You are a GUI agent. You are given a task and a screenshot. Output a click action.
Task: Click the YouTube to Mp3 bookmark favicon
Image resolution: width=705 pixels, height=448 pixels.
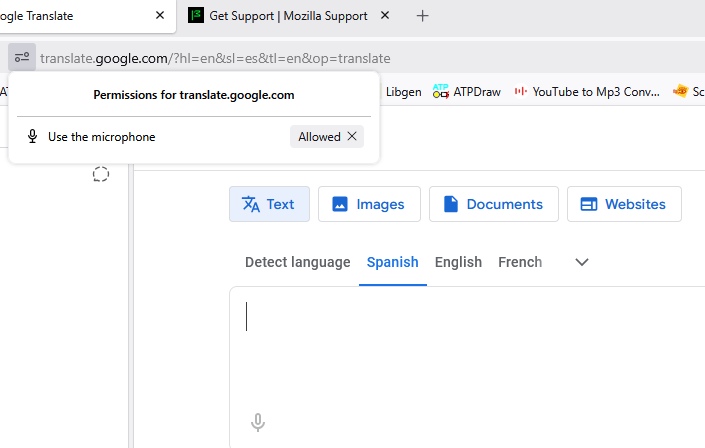[x=521, y=92]
